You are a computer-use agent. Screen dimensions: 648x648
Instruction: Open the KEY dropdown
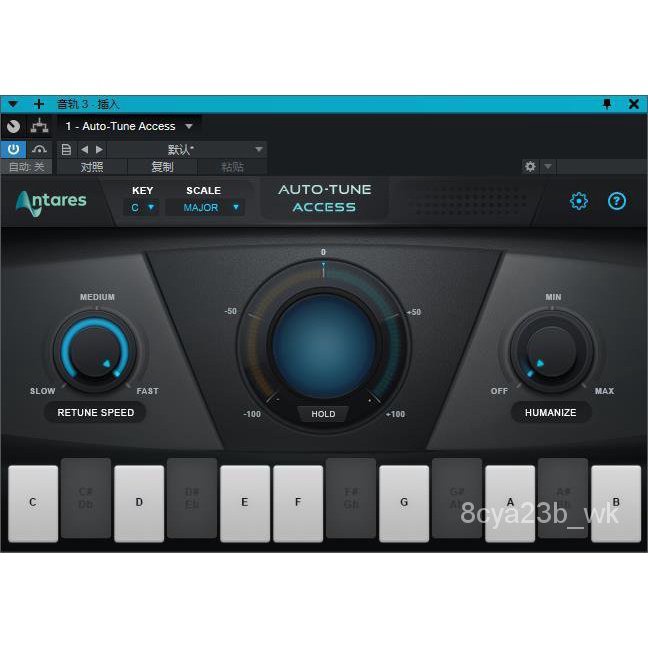[142, 207]
